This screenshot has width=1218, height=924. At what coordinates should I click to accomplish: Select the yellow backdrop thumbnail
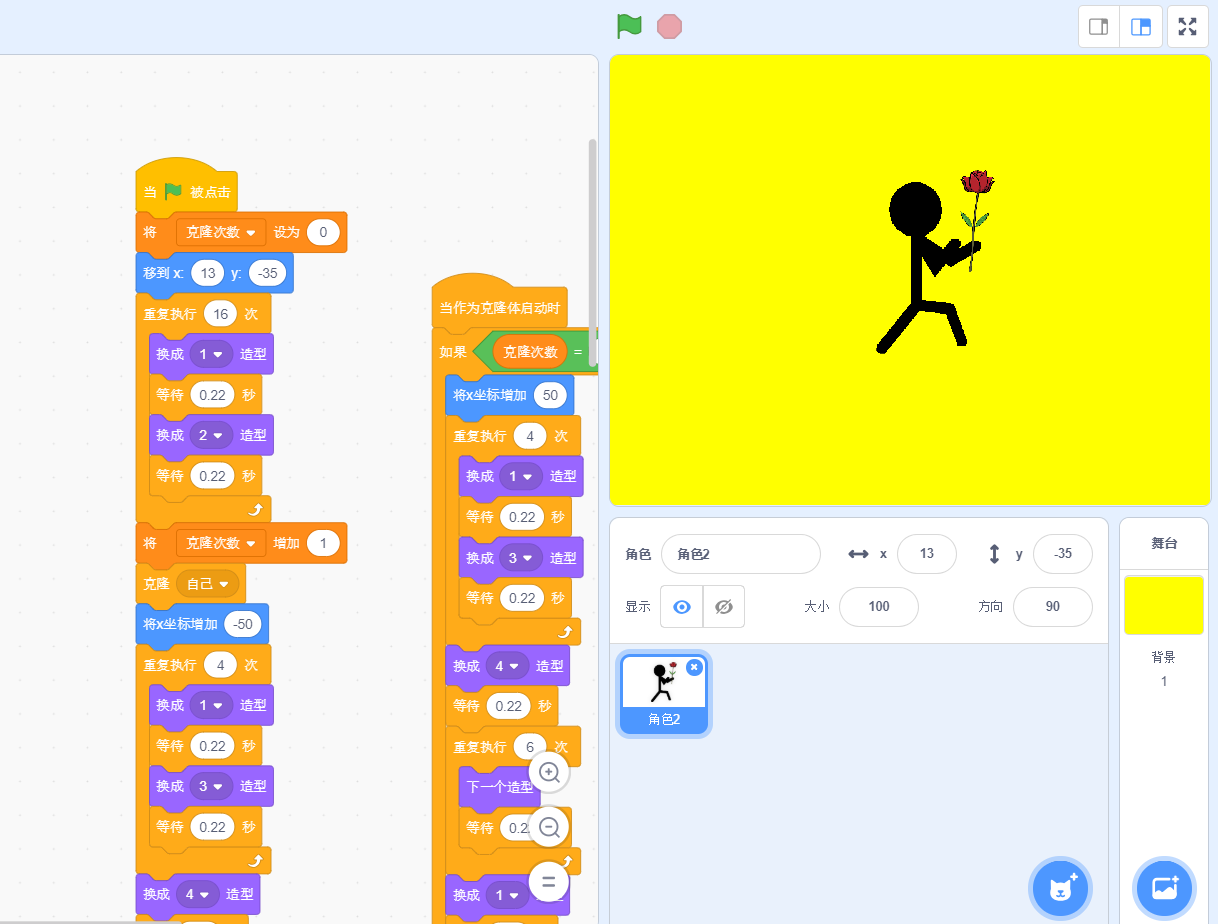tap(1164, 605)
